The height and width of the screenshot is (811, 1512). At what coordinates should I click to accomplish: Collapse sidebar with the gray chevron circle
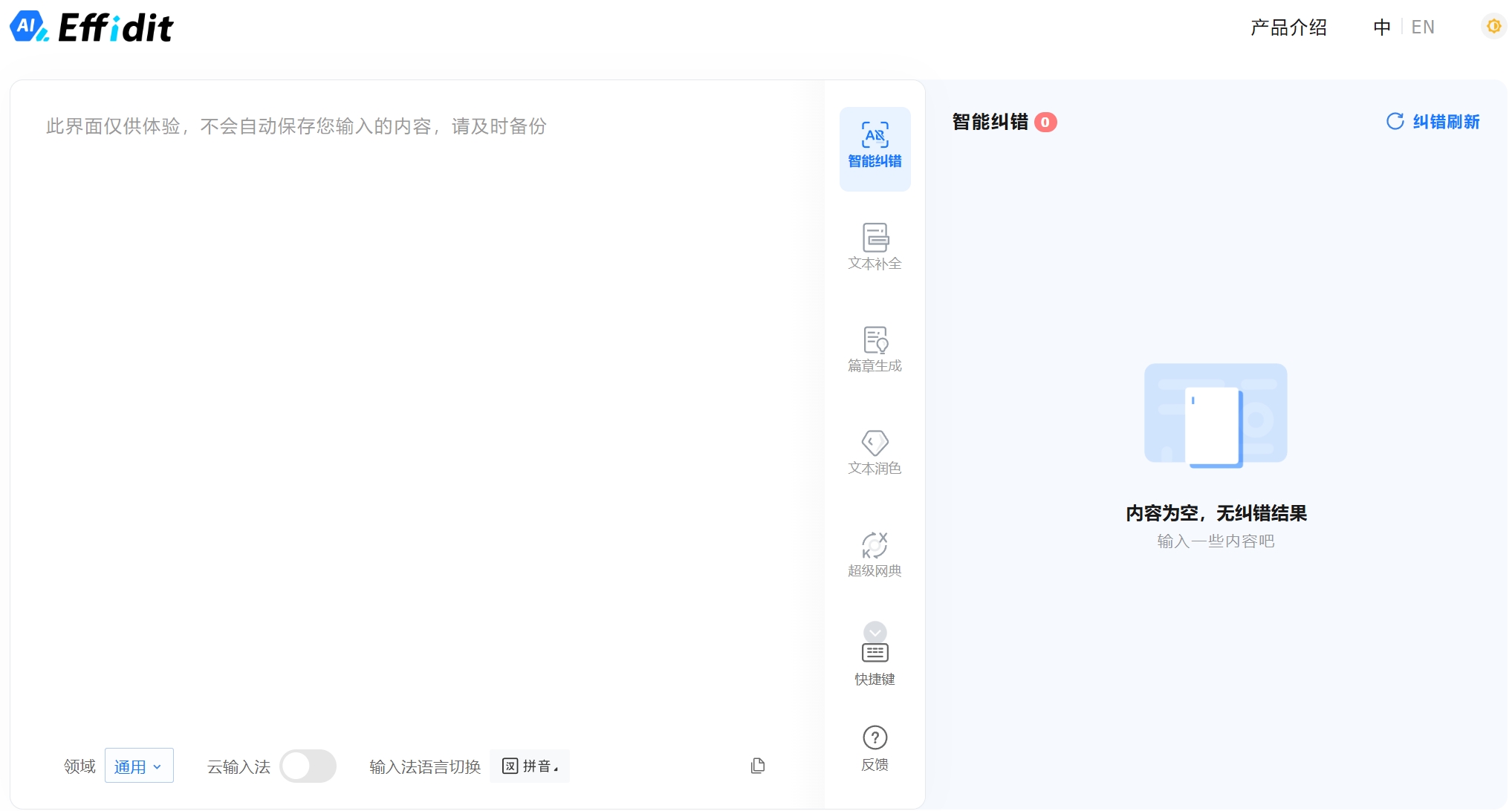(875, 632)
